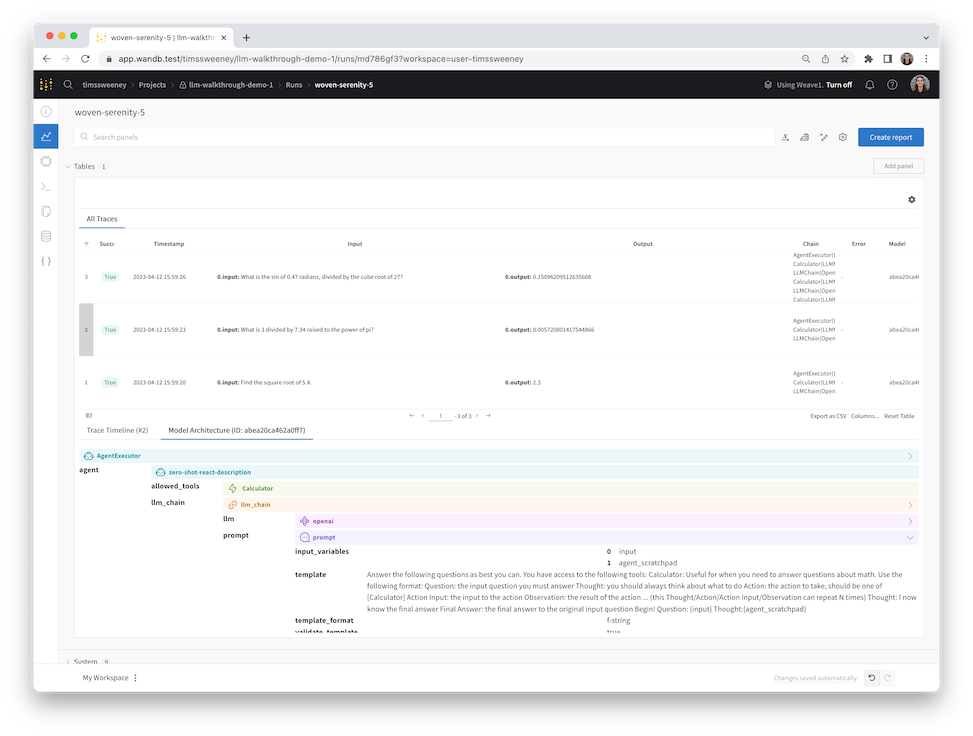This screenshot has width=973, height=736.
Task: Turn off Weave1 using the Turn off toggle
Action: (x=839, y=85)
